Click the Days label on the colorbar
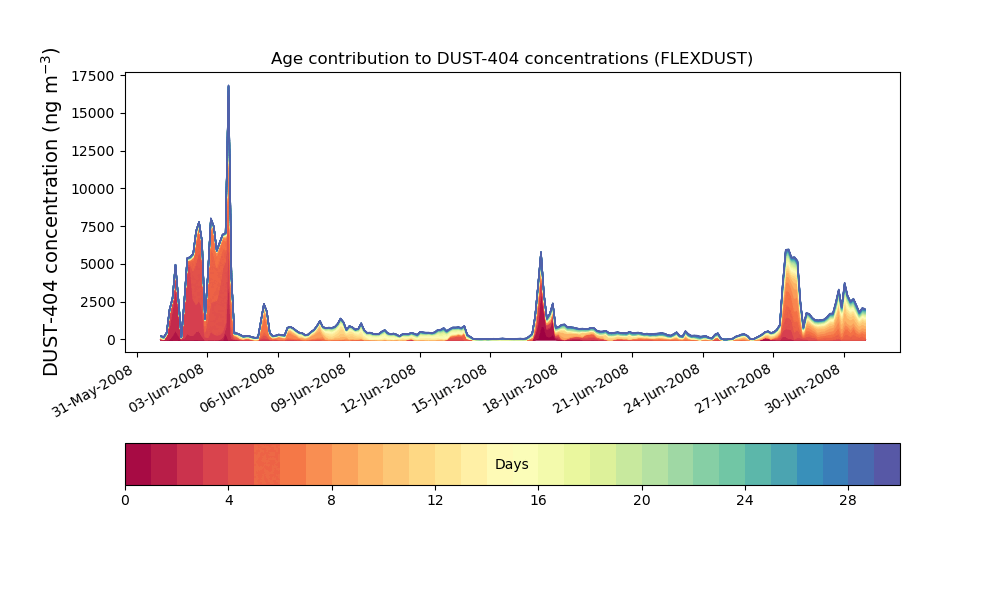Screen dimensions: 1000x600 pyautogui.click(x=511, y=464)
